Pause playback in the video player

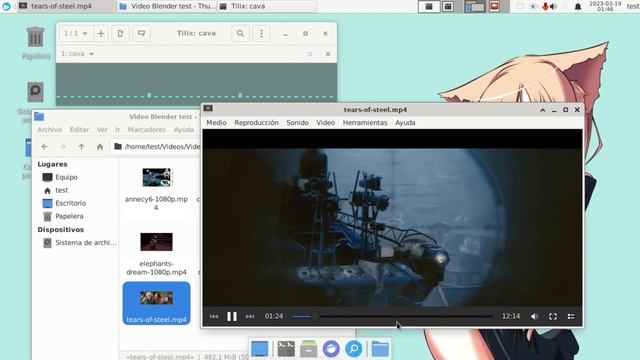[231, 316]
